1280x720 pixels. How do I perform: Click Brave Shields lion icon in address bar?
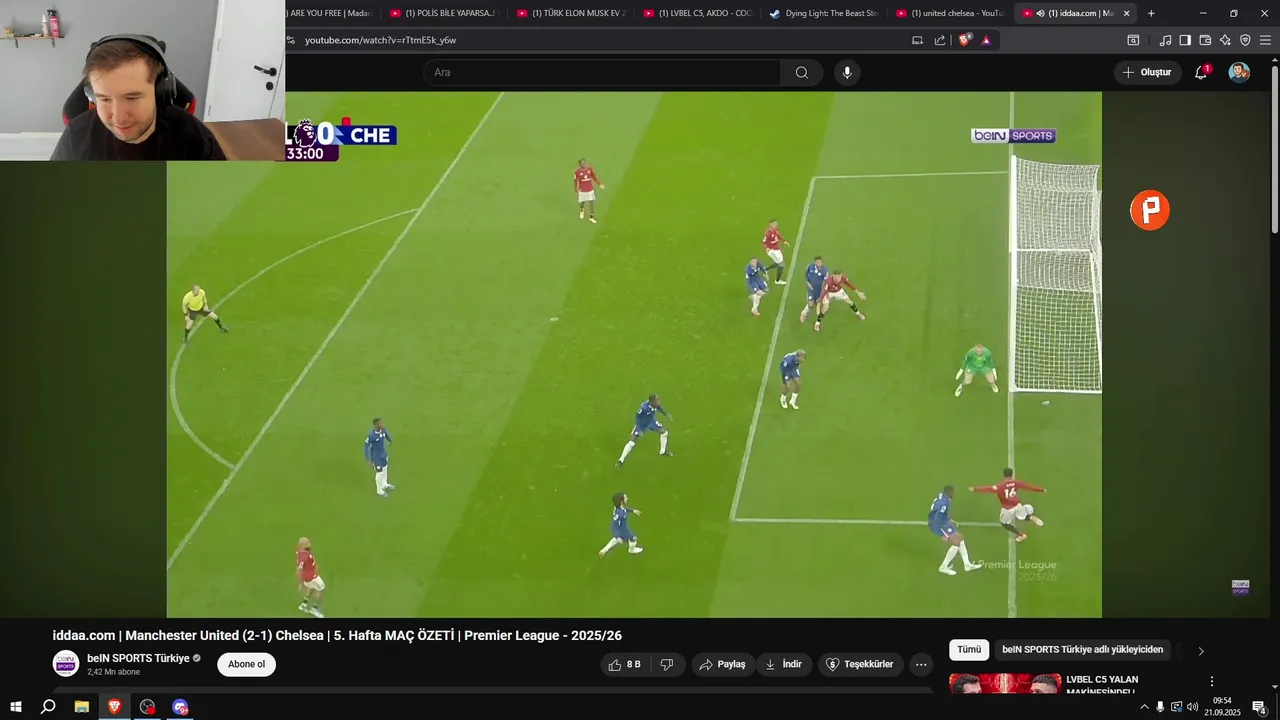point(964,40)
